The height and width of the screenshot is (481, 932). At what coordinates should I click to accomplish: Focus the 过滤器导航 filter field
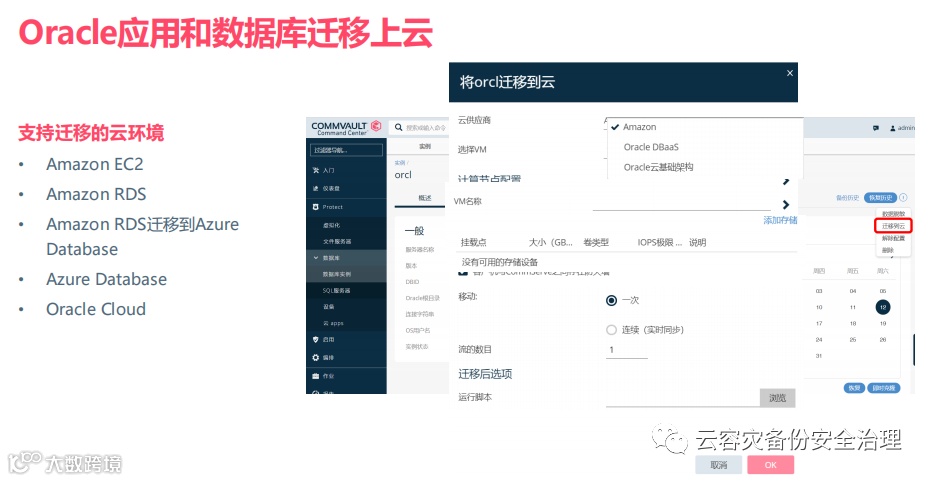(x=346, y=150)
